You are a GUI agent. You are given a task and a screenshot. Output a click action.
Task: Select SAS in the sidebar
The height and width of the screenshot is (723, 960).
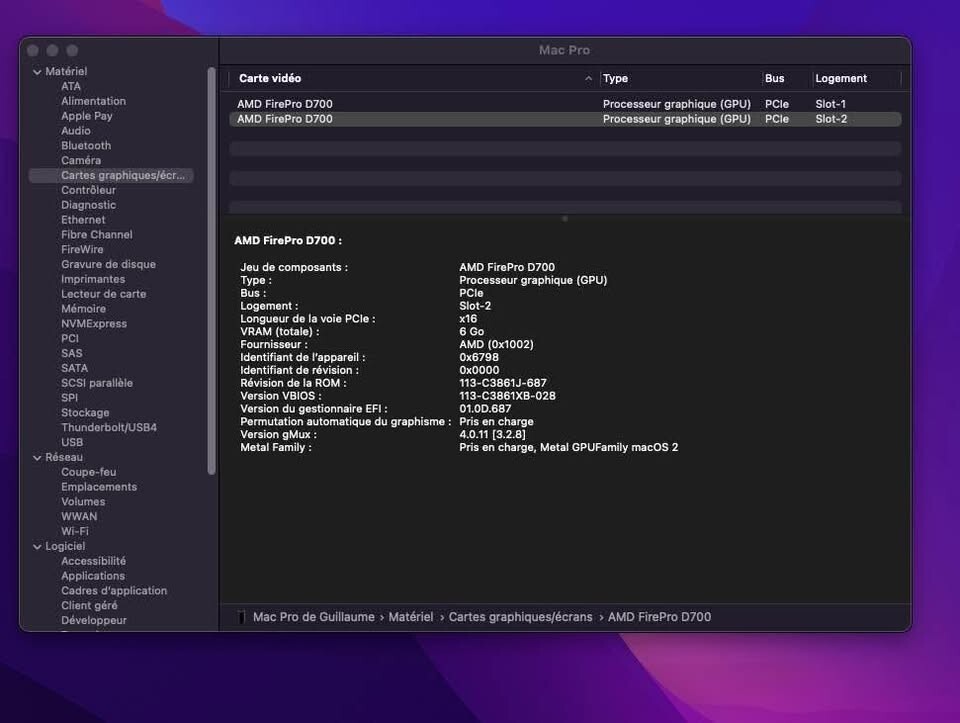point(72,353)
